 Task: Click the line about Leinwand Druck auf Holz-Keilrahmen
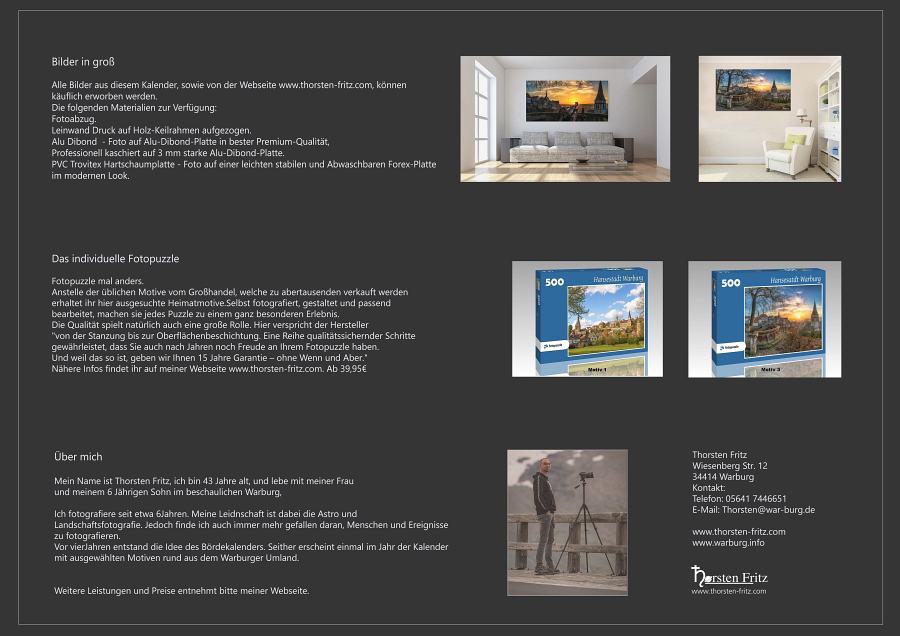coord(152,130)
